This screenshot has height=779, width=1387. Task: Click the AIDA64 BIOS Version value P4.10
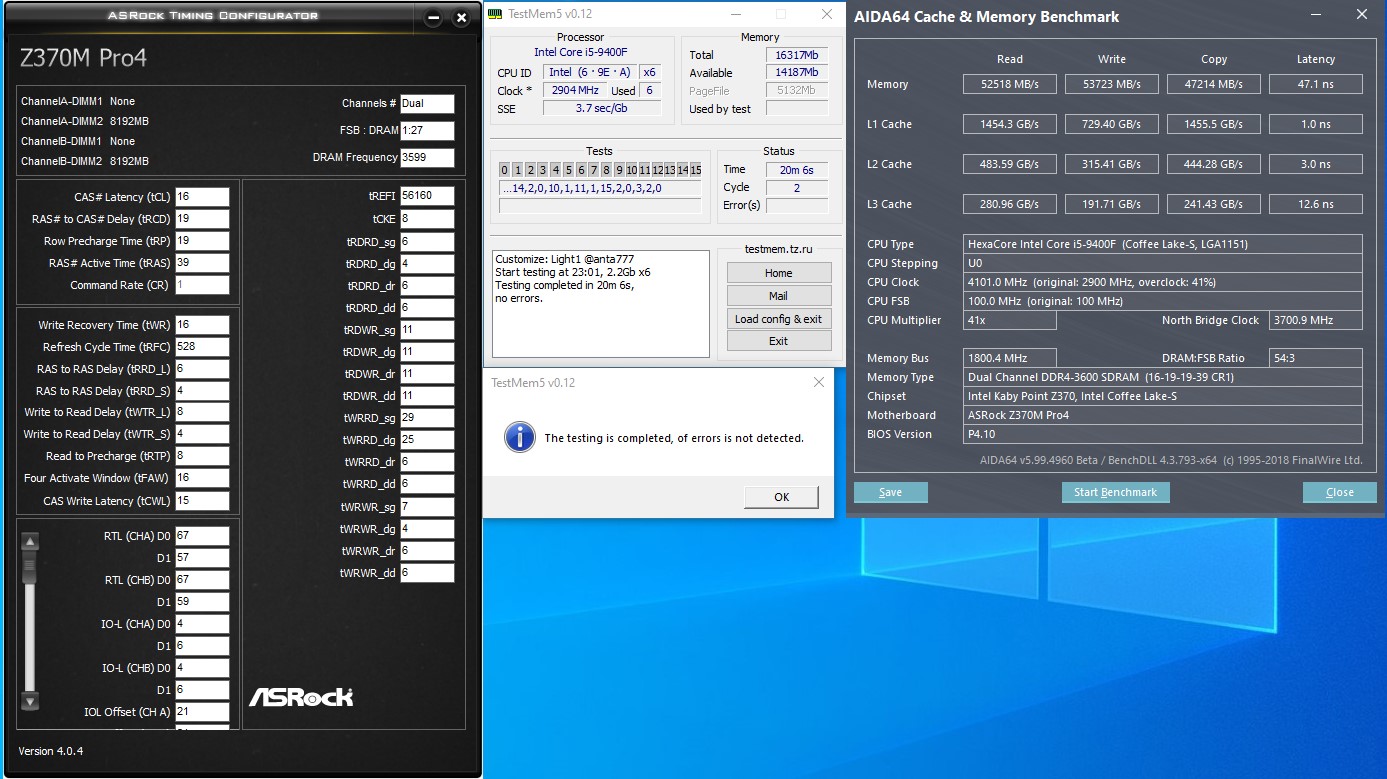pos(1163,435)
